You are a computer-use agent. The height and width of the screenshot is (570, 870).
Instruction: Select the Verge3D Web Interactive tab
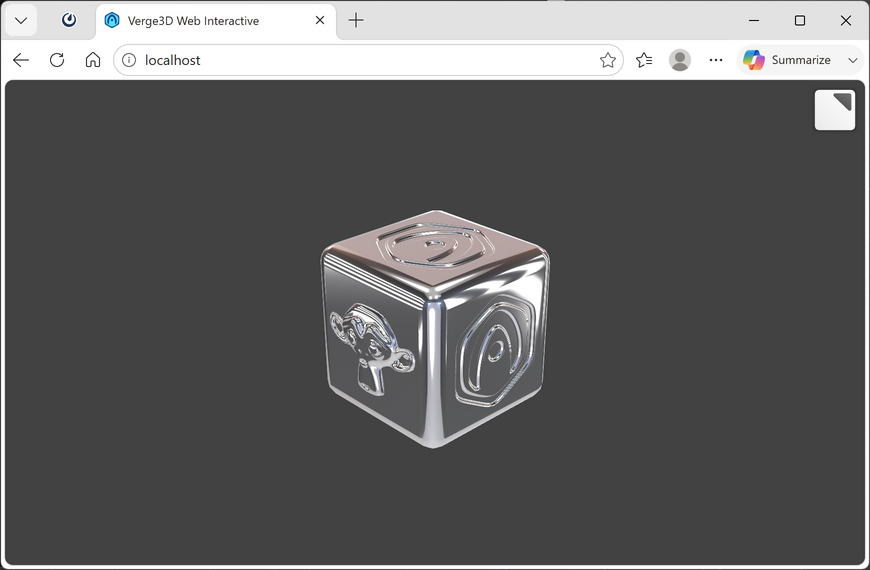[x=216, y=21]
